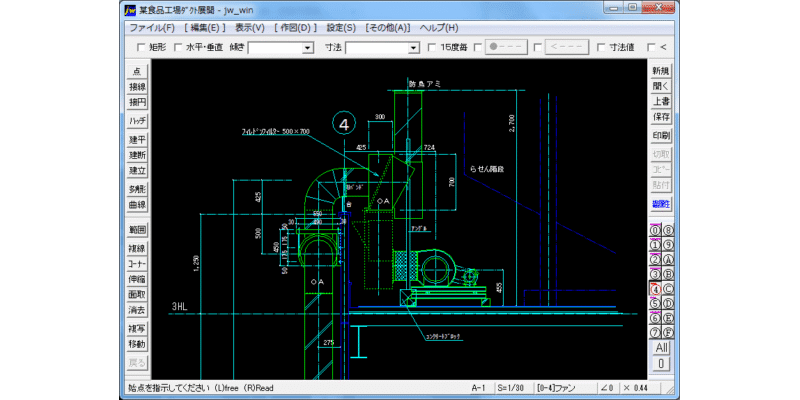The height and width of the screenshot is (400, 800).
Task: Select the 多角形 polygon tool
Action: tap(137, 189)
